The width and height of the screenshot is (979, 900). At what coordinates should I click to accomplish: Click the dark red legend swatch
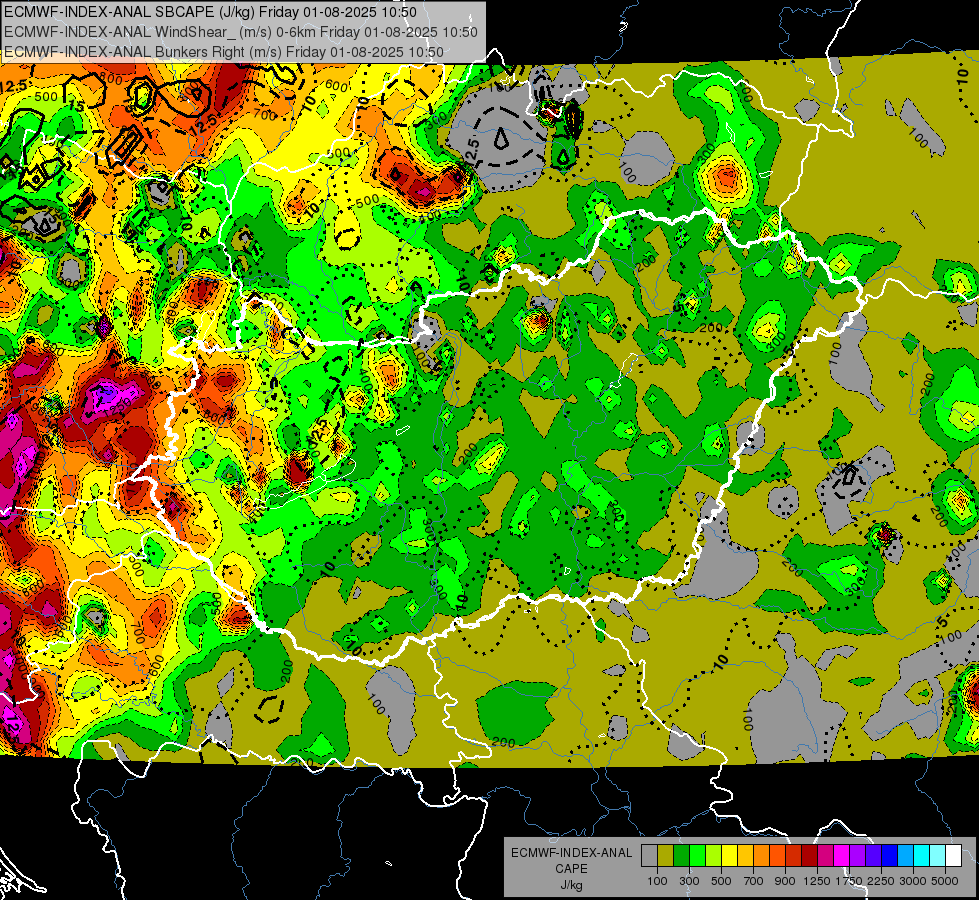pyautogui.click(x=809, y=856)
